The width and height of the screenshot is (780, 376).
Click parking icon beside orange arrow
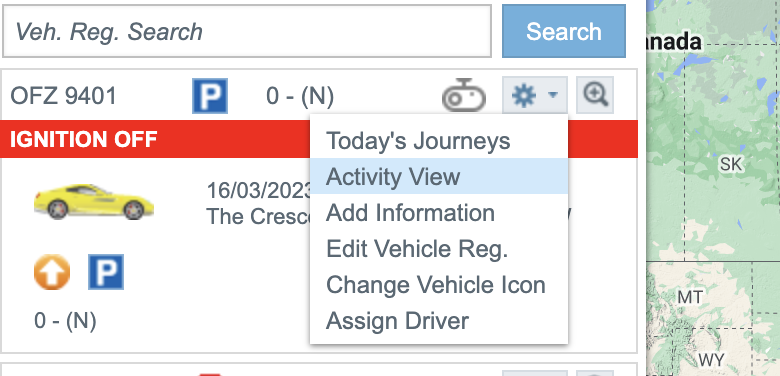(x=106, y=272)
